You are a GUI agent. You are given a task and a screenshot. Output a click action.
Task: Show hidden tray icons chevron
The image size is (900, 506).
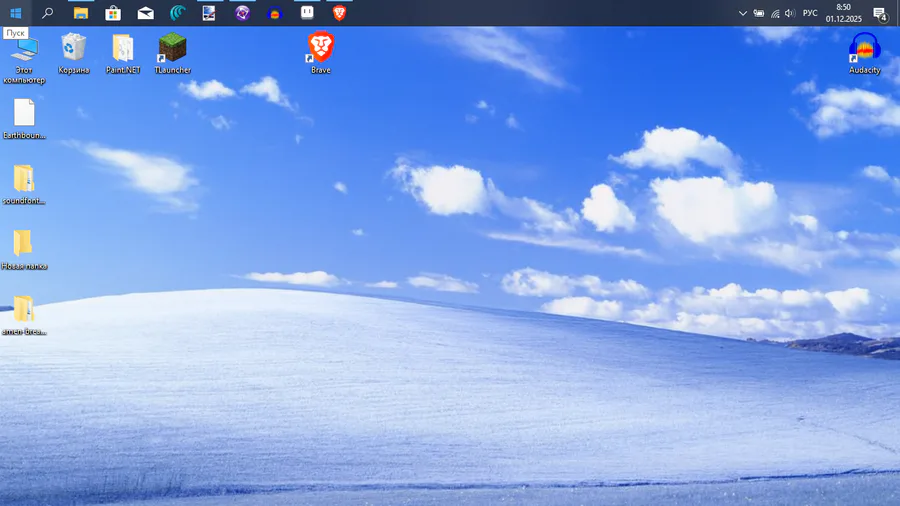(x=742, y=13)
